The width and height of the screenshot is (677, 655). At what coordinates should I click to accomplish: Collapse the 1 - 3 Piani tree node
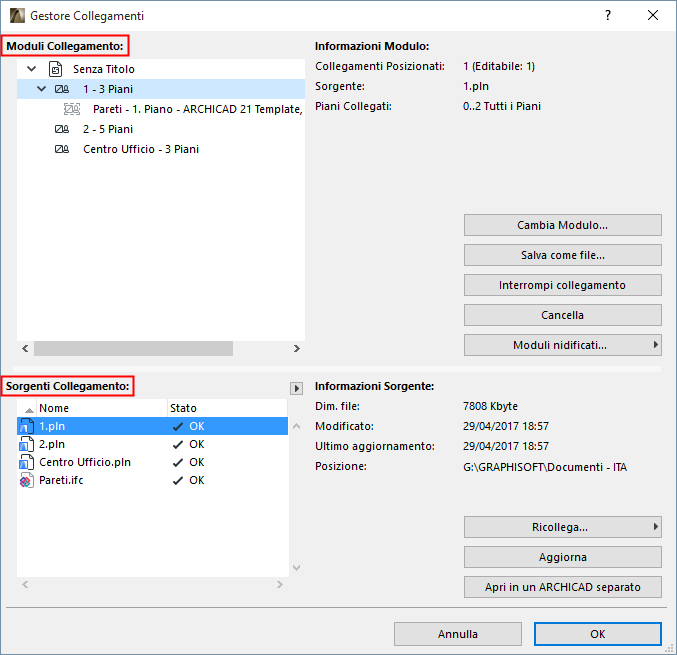click(x=41, y=89)
